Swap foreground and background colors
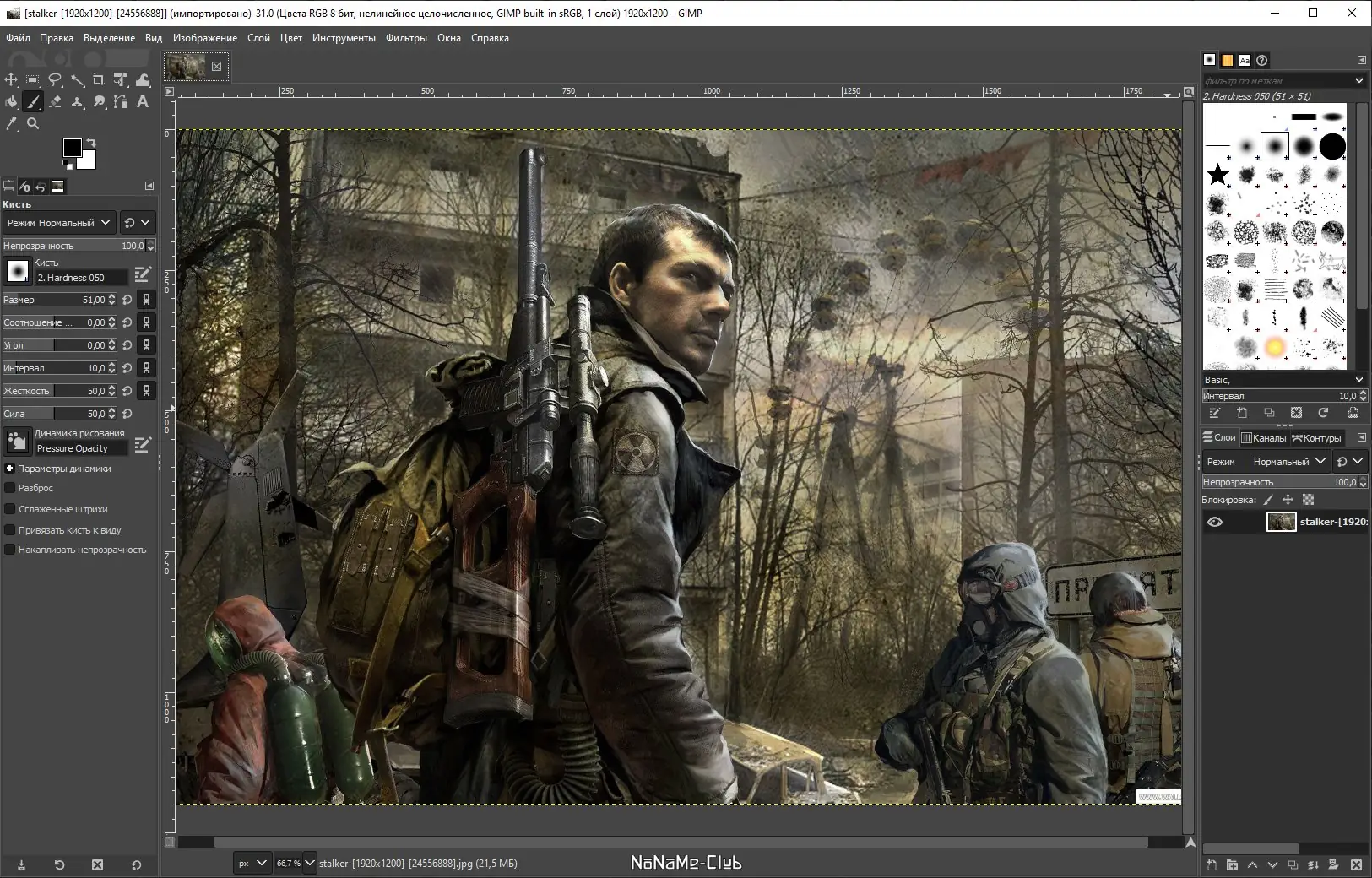 coord(91,140)
